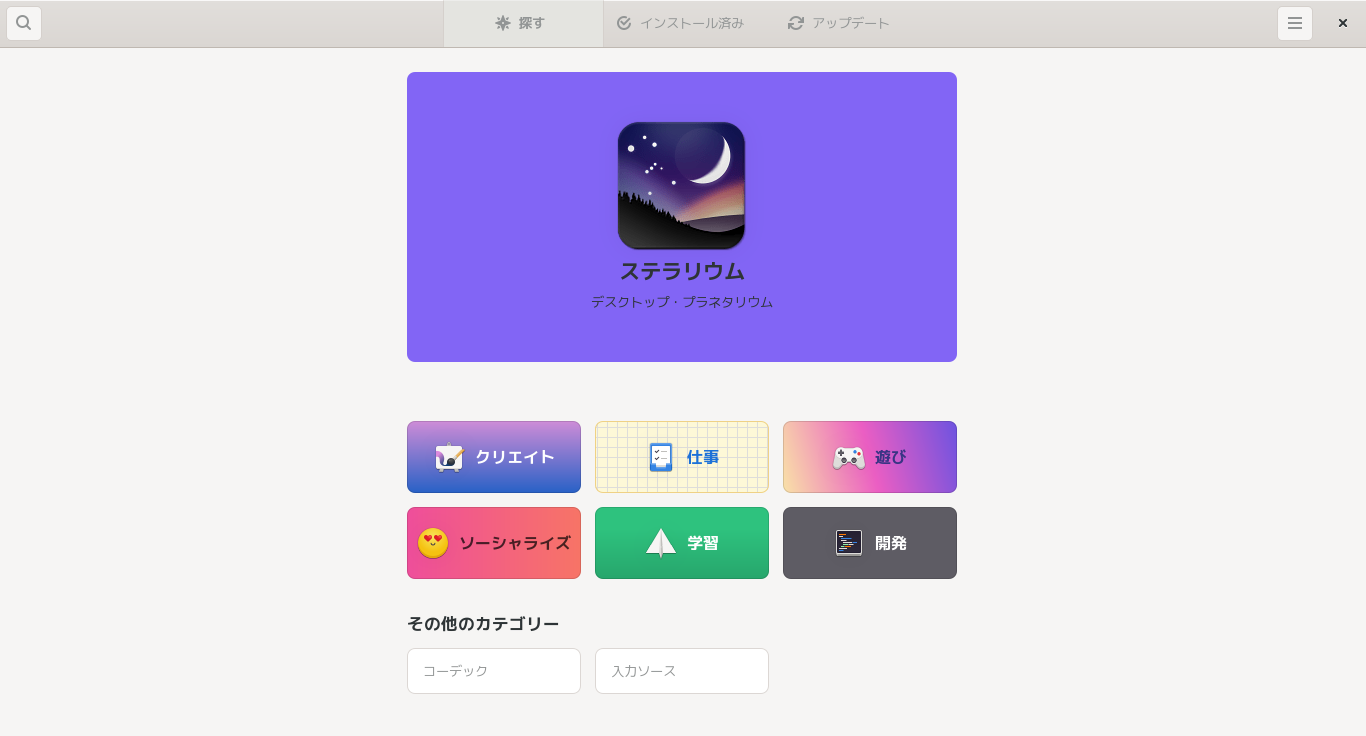Image resolution: width=1366 pixels, height=736 pixels.
Task: Open the search button in the header
Action: tap(24, 23)
